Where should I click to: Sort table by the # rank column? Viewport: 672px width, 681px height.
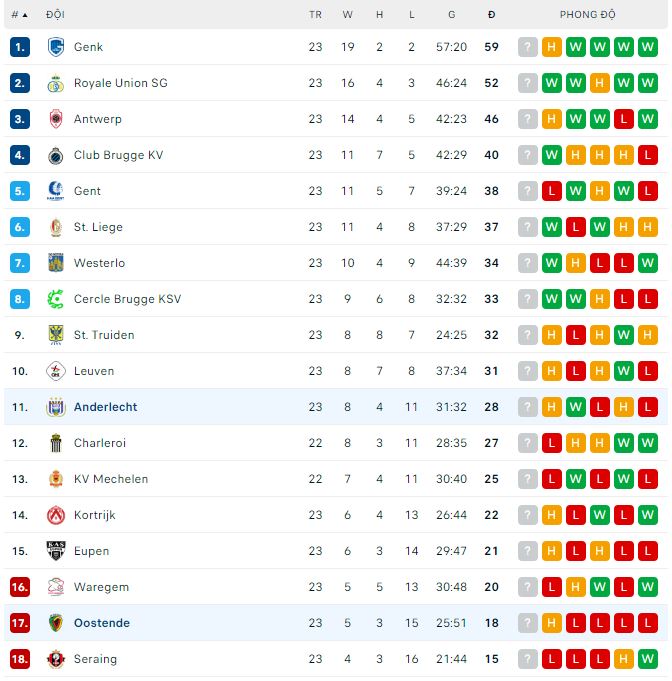[19, 15]
